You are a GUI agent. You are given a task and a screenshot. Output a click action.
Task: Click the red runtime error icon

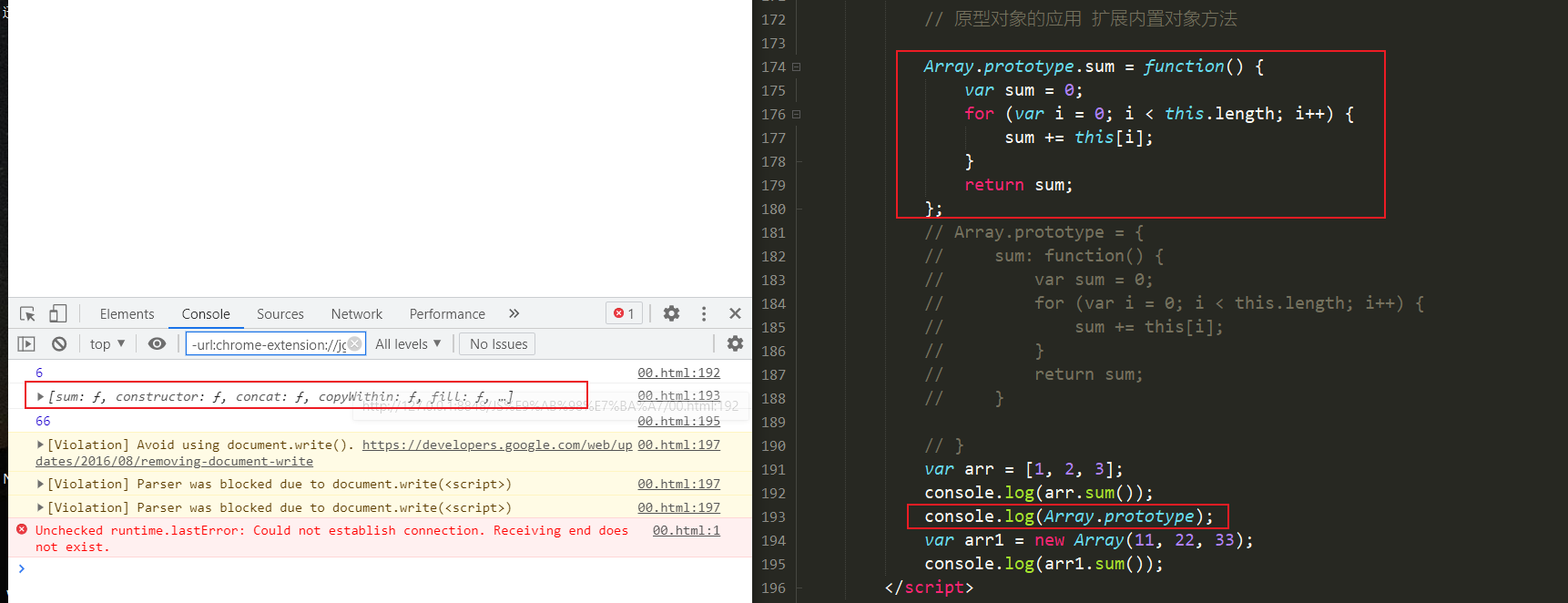tap(22, 529)
